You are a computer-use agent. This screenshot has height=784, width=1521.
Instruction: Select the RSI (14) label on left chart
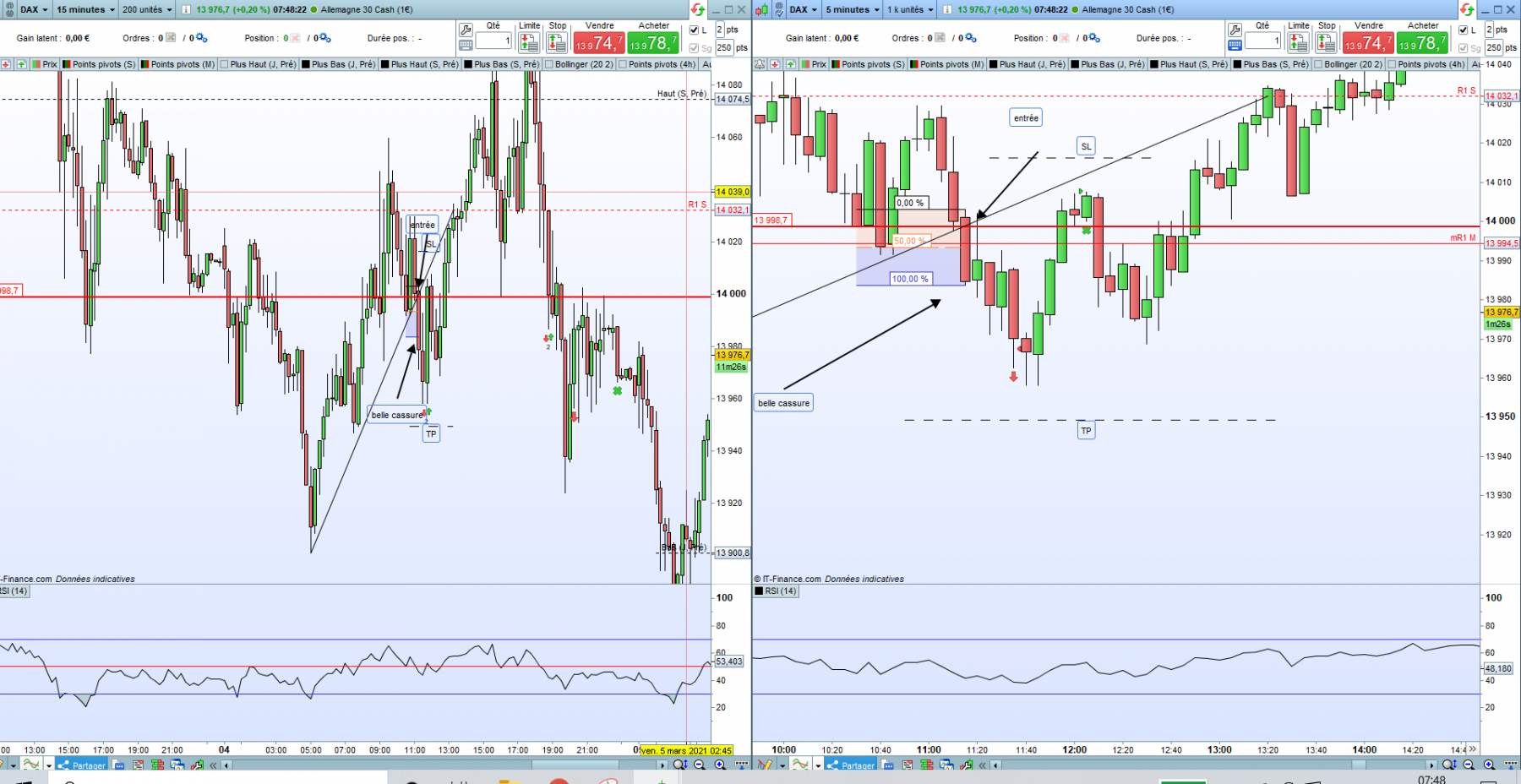click(x=14, y=591)
